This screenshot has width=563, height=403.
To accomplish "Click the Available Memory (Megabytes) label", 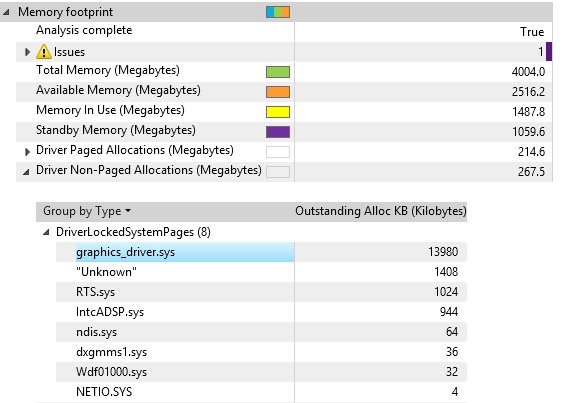I will pos(118,90).
